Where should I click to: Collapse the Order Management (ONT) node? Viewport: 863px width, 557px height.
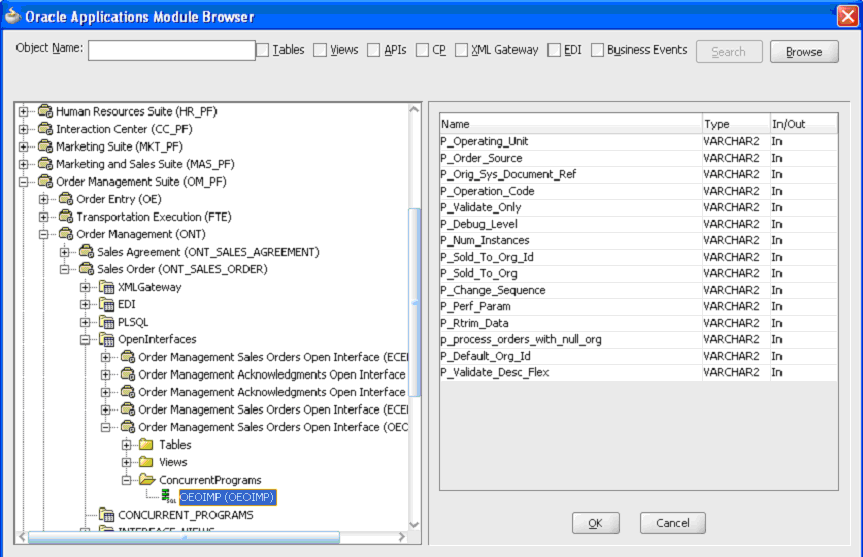44,234
